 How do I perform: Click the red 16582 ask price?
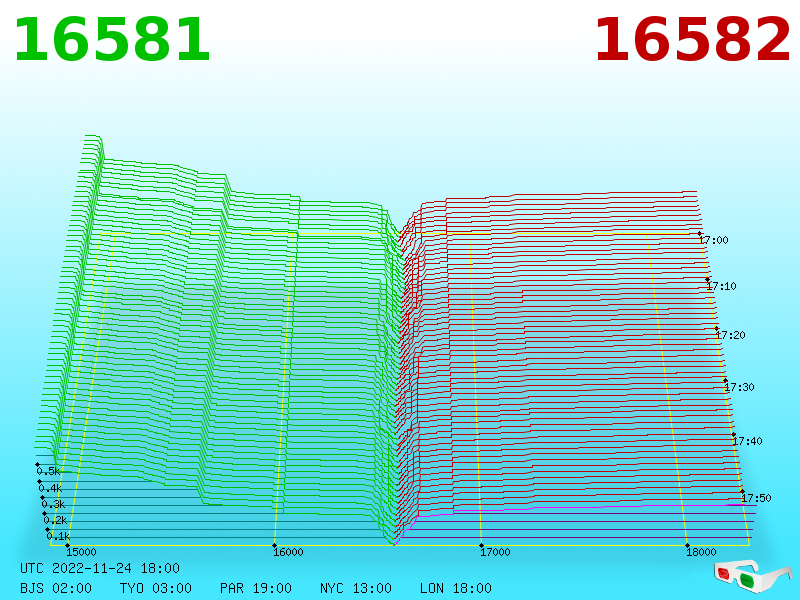click(692, 40)
